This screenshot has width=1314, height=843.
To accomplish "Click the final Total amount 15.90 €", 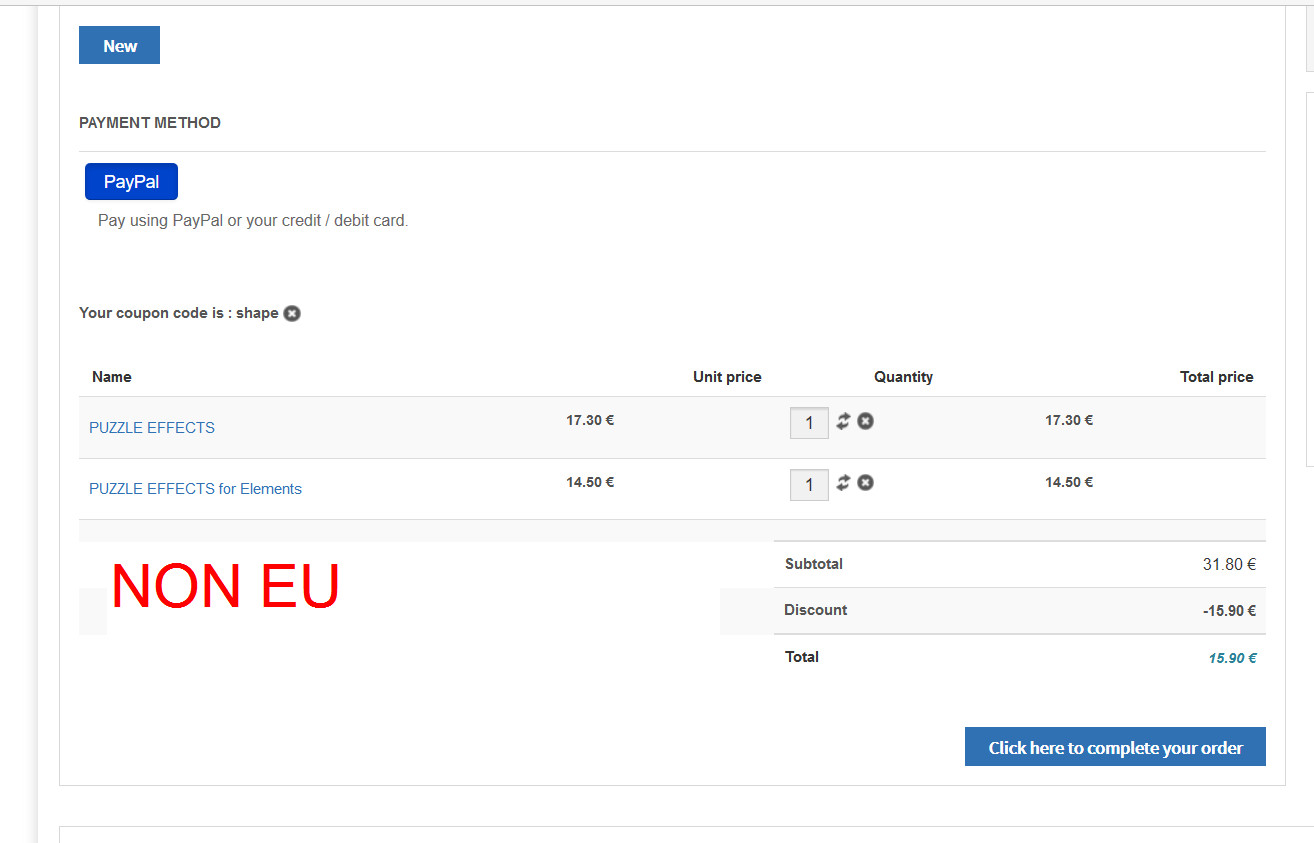I will click(x=1232, y=658).
